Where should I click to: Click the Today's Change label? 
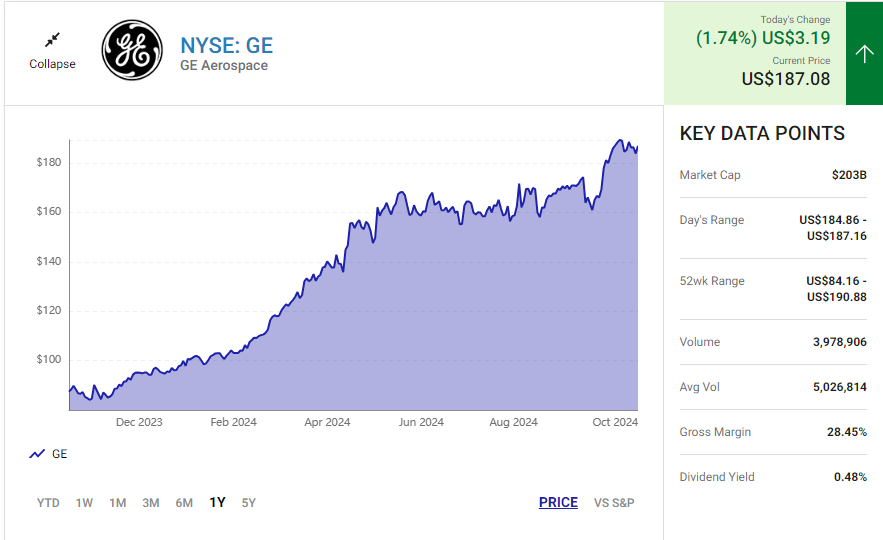[795, 20]
